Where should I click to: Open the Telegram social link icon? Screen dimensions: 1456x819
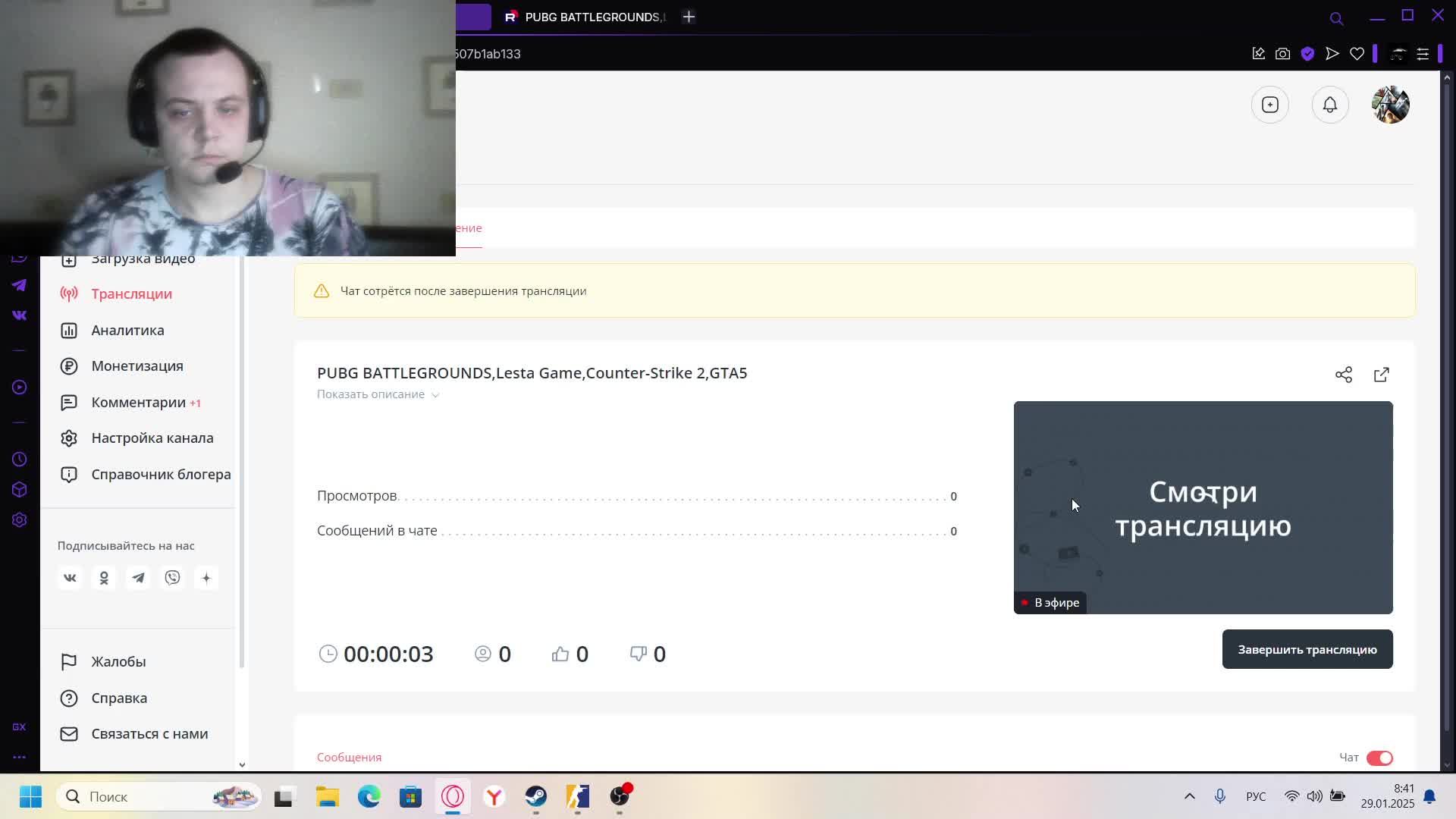pos(138,578)
